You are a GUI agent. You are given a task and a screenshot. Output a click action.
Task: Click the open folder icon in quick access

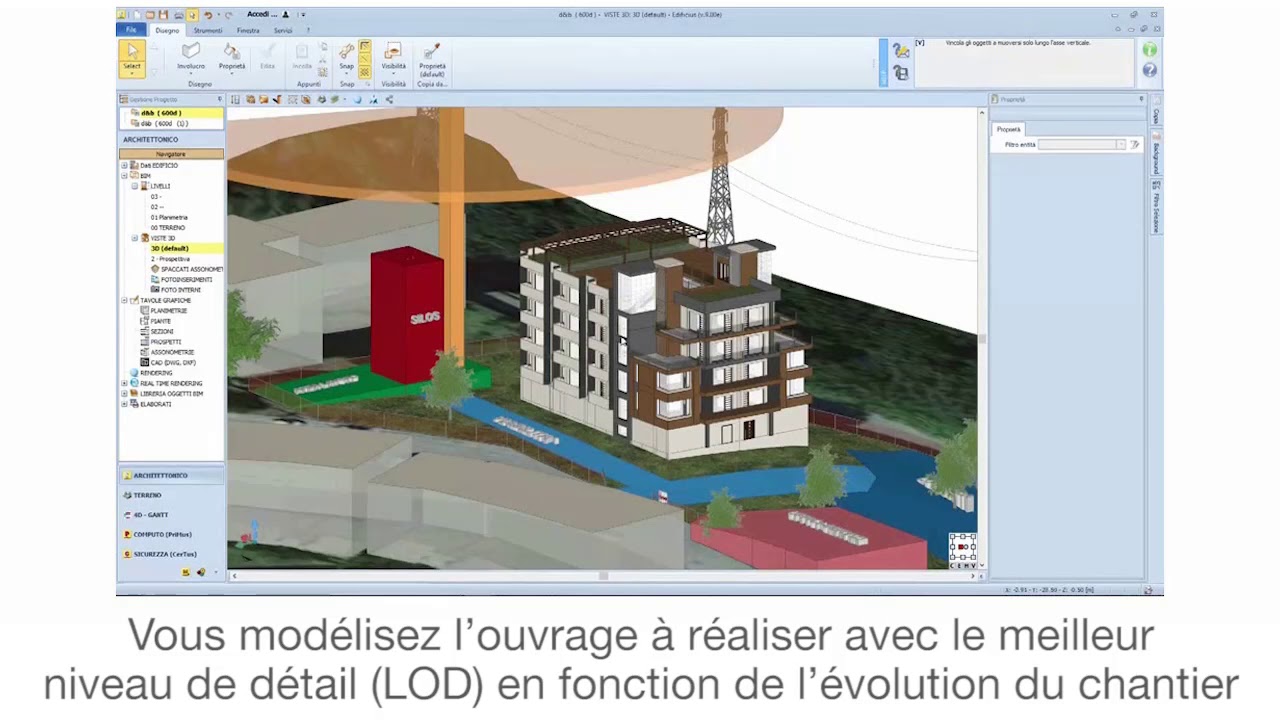tap(150, 15)
